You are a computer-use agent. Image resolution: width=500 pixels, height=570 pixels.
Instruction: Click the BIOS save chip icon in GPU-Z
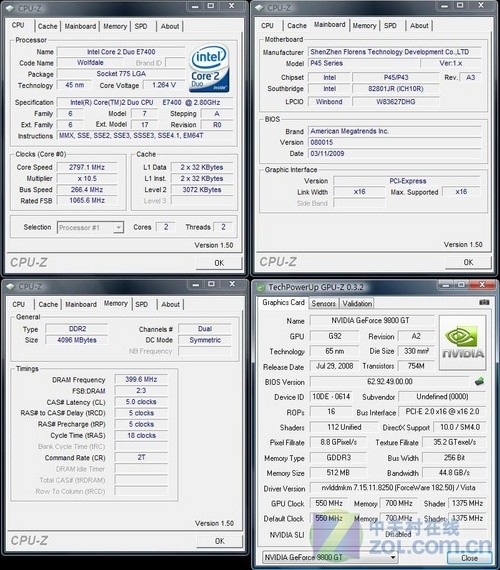(480, 381)
